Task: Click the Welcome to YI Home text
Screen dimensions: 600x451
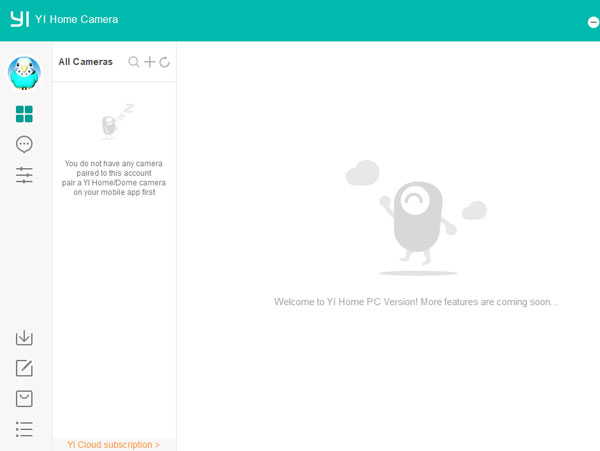Action: point(415,301)
